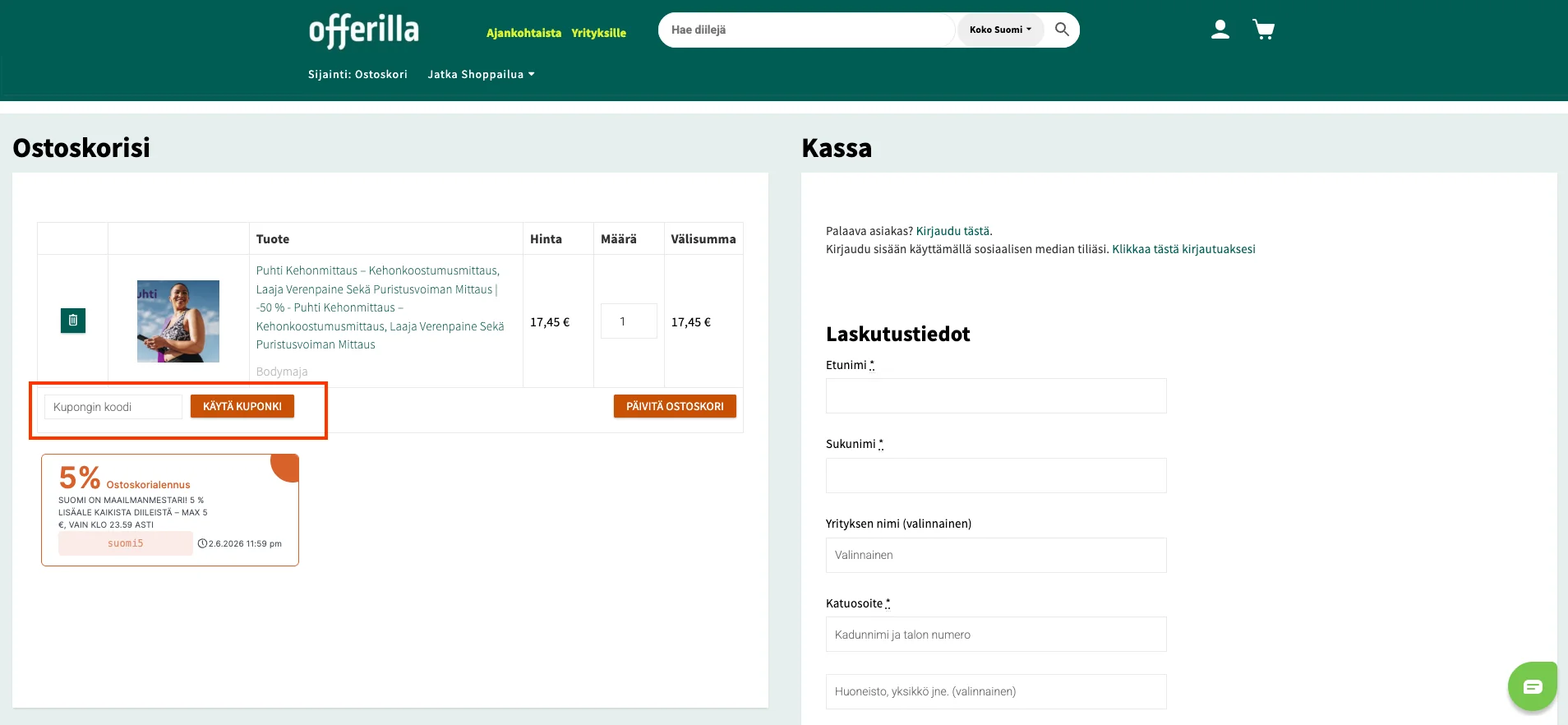Image resolution: width=1568 pixels, height=725 pixels.
Task: Focus the Sukunimi input field
Action: [x=996, y=476]
